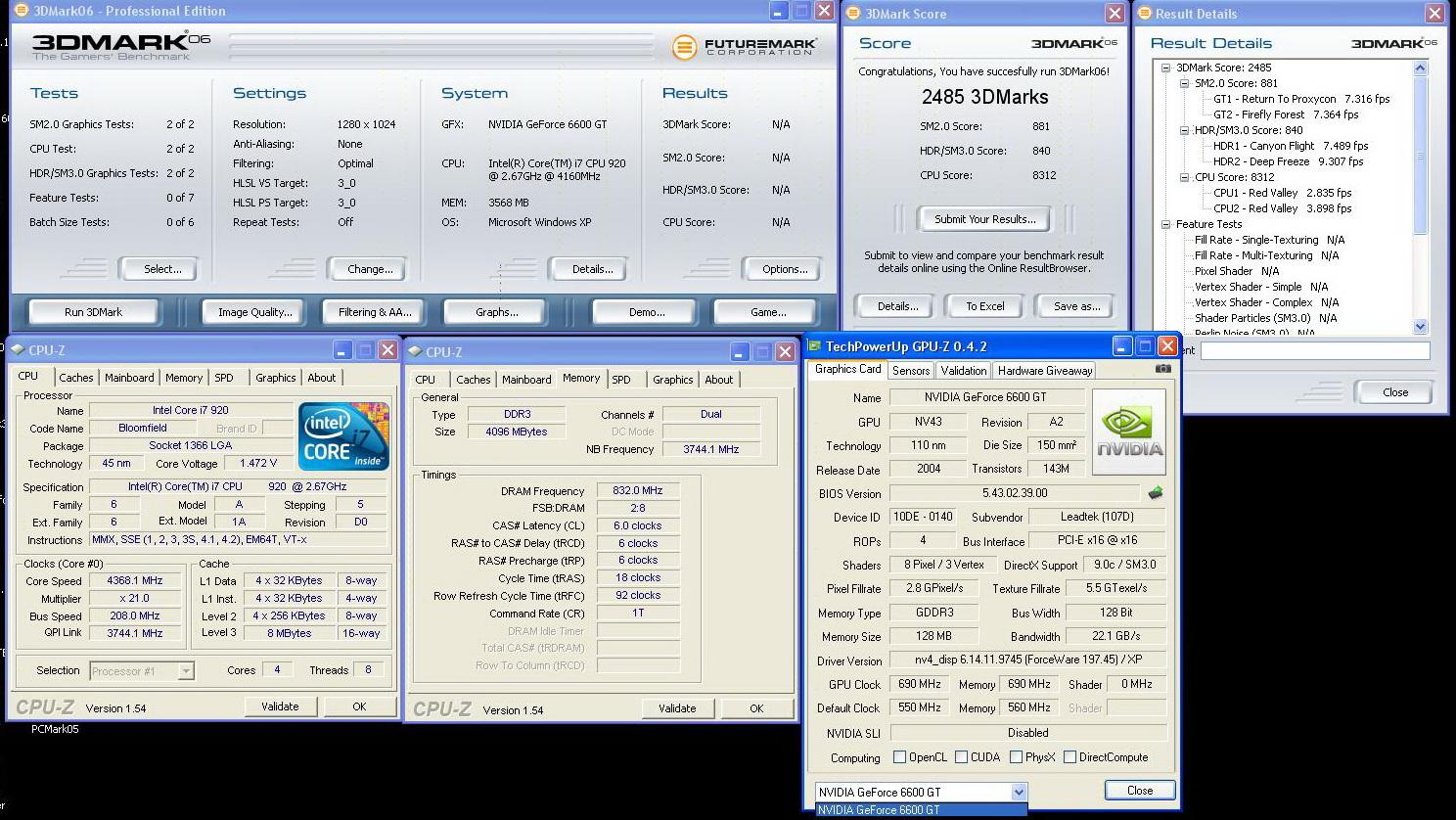Screen dimensions: 1456x820
Task: Select HDR2 - Deep Freeze row
Action: (x=1288, y=161)
